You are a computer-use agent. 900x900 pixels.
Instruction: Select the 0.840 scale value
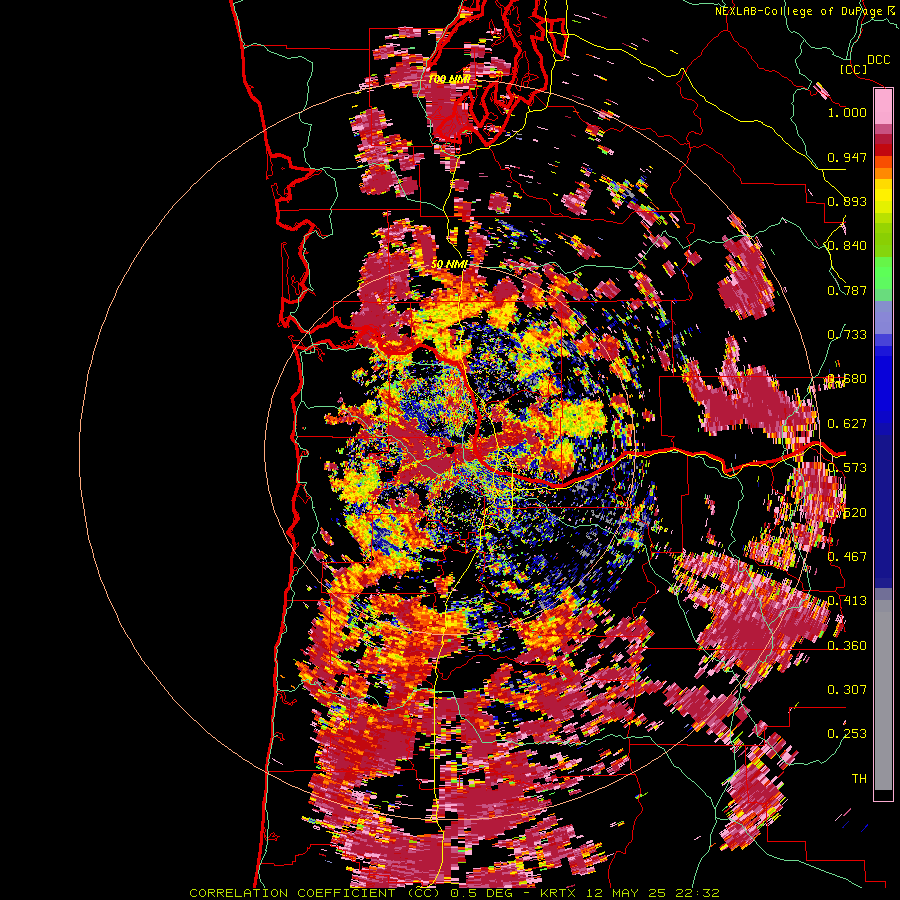tap(847, 246)
